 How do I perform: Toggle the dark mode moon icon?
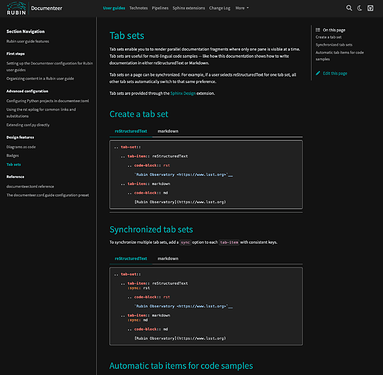tap(359, 8)
